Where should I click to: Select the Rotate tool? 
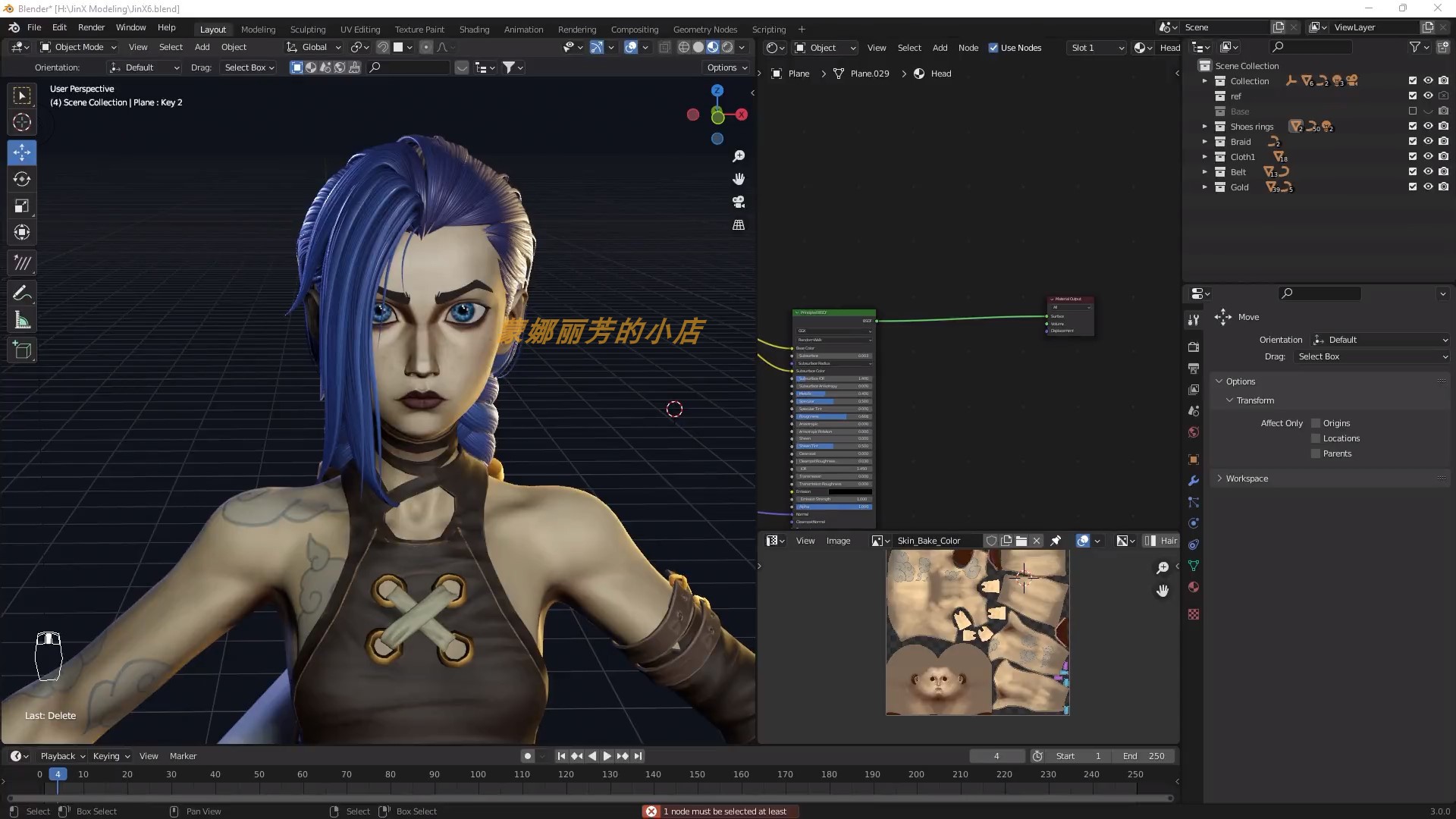(x=22, y=179)
